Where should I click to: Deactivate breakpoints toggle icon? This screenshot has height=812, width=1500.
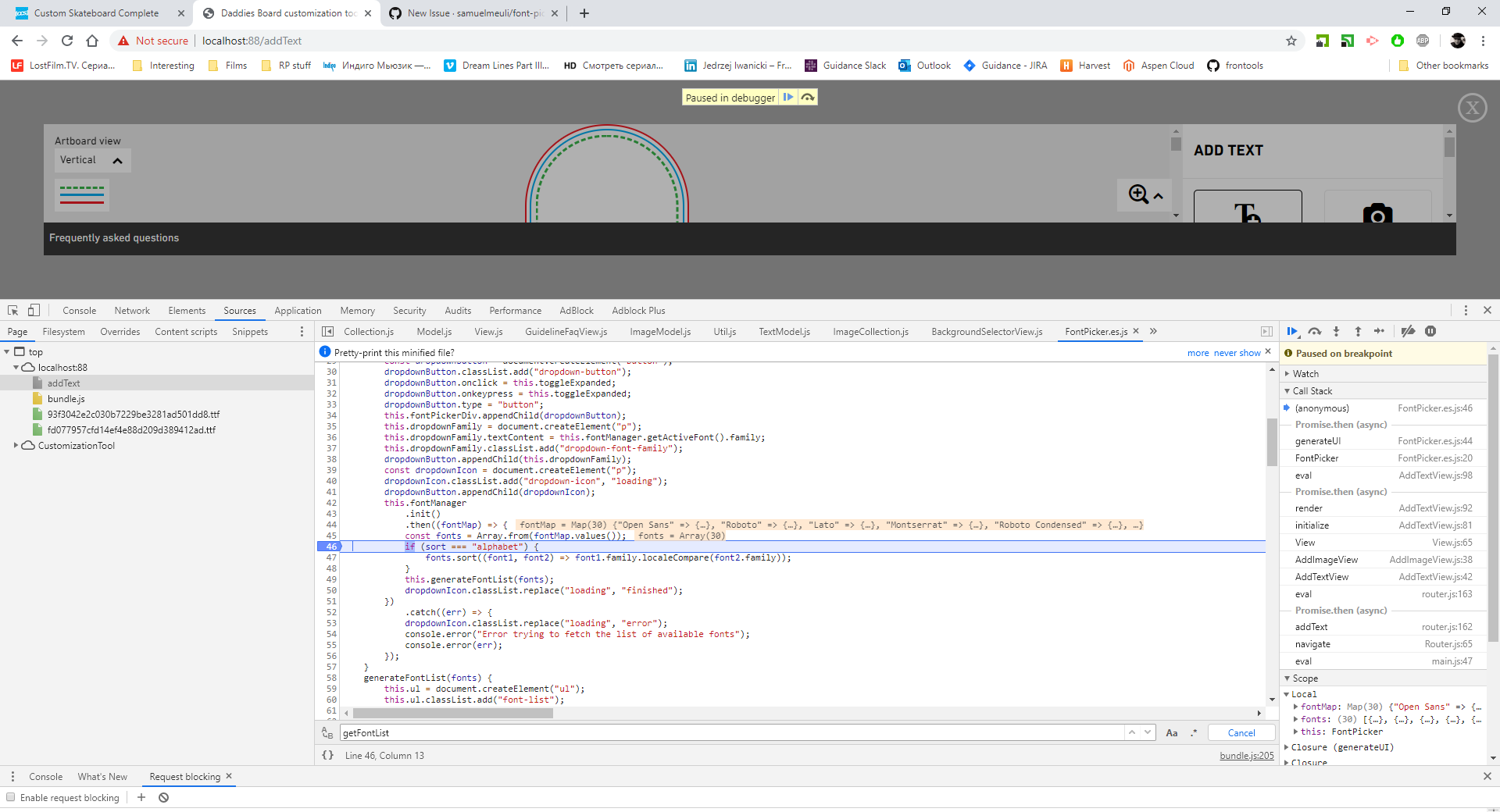click(x=1408, y=332)
